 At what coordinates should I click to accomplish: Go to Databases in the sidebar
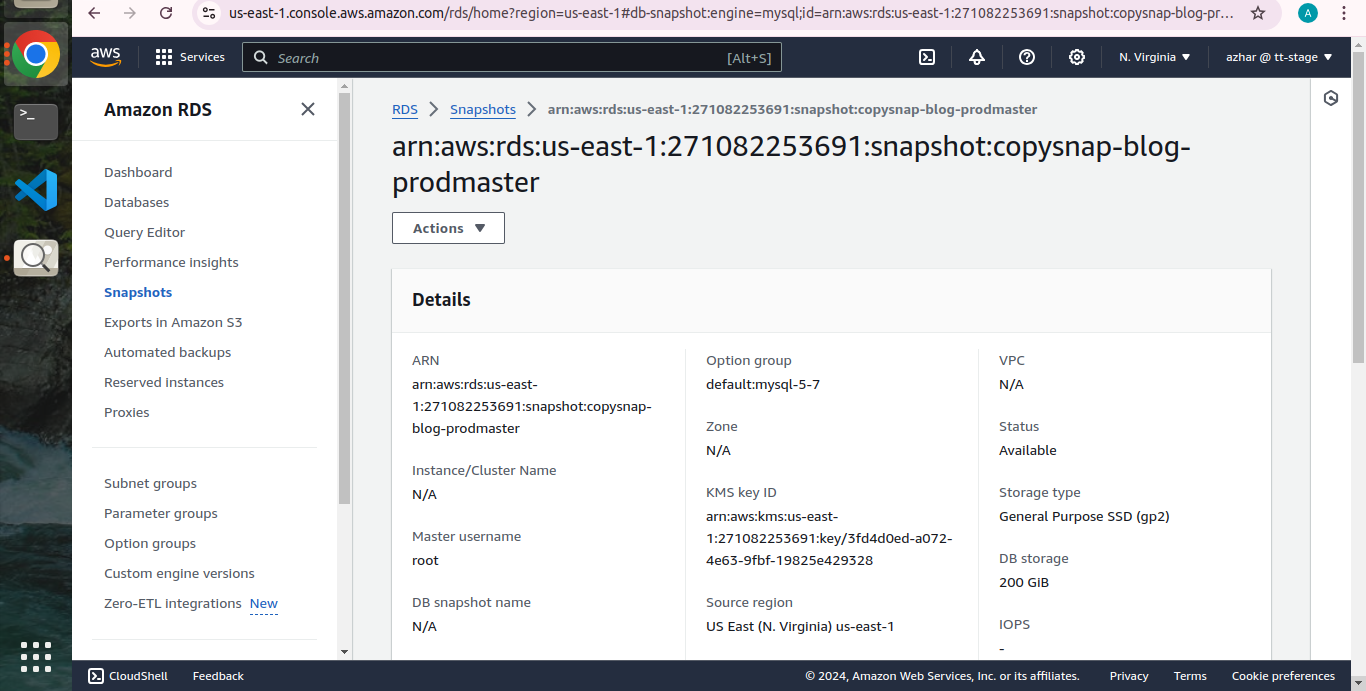coord(137,202)
